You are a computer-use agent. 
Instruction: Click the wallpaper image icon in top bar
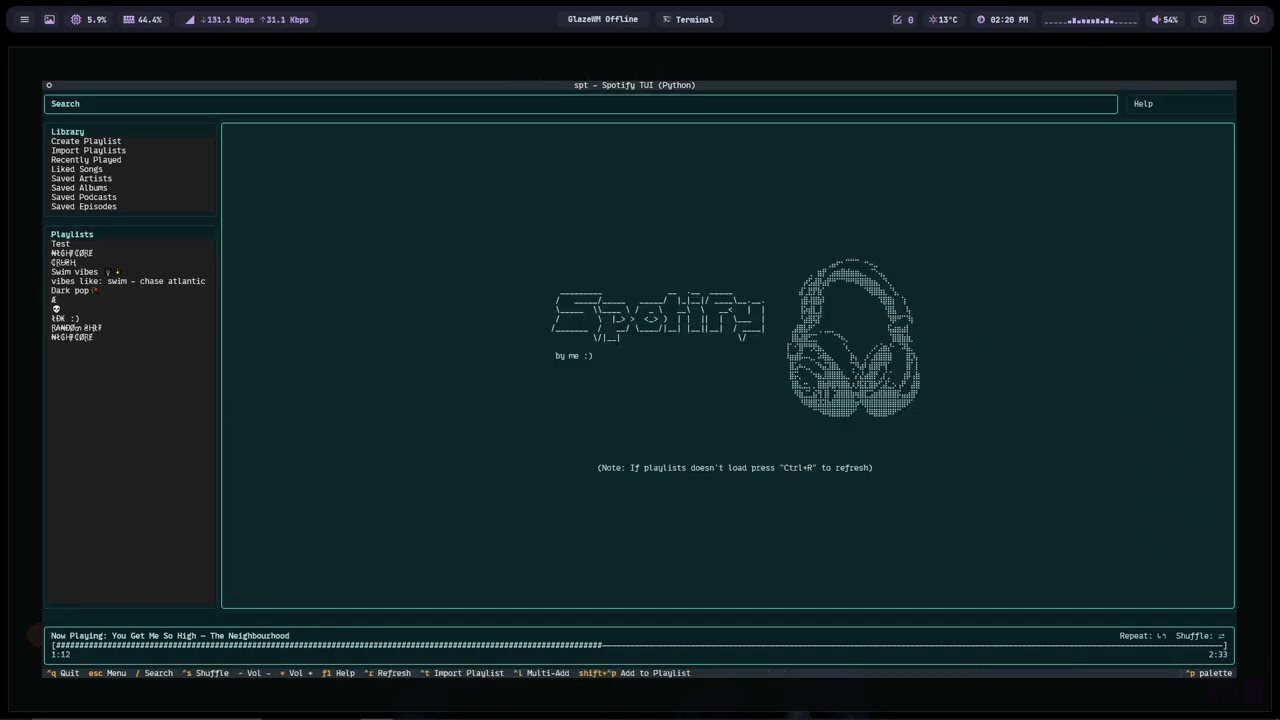coord(49,19)
